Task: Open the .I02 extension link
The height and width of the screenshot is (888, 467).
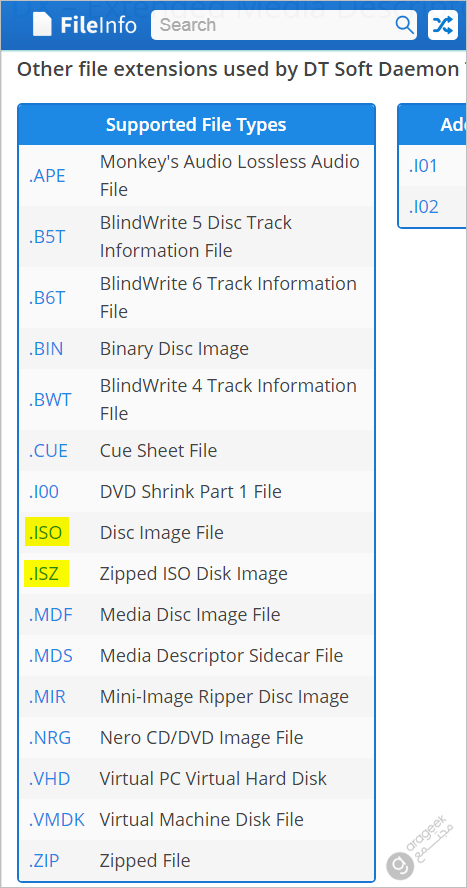Action: pyautogui.click(x=423, y=207)
